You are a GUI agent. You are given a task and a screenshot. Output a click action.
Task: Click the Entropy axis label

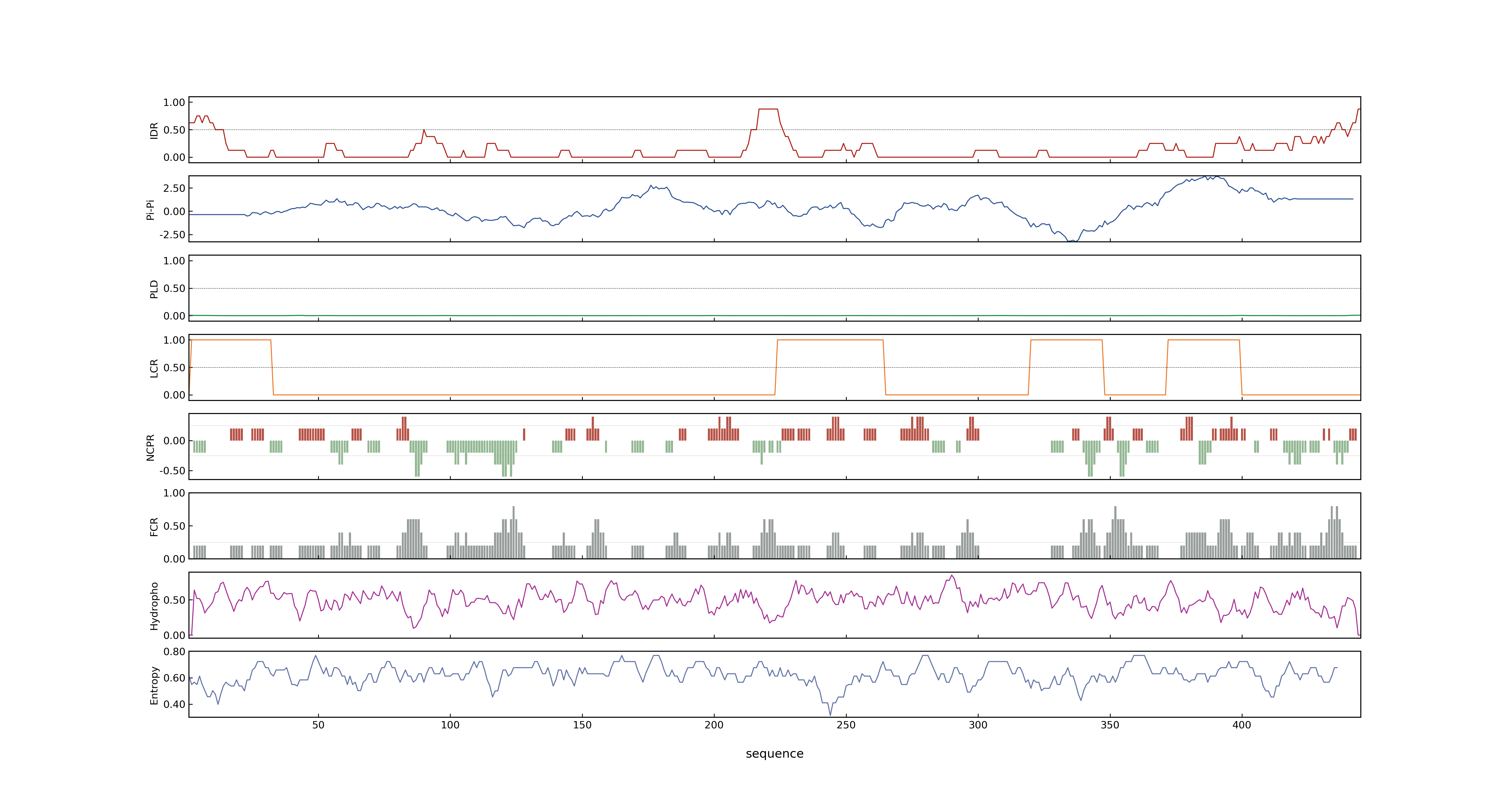pyautogui.click(x=154, y=685)
